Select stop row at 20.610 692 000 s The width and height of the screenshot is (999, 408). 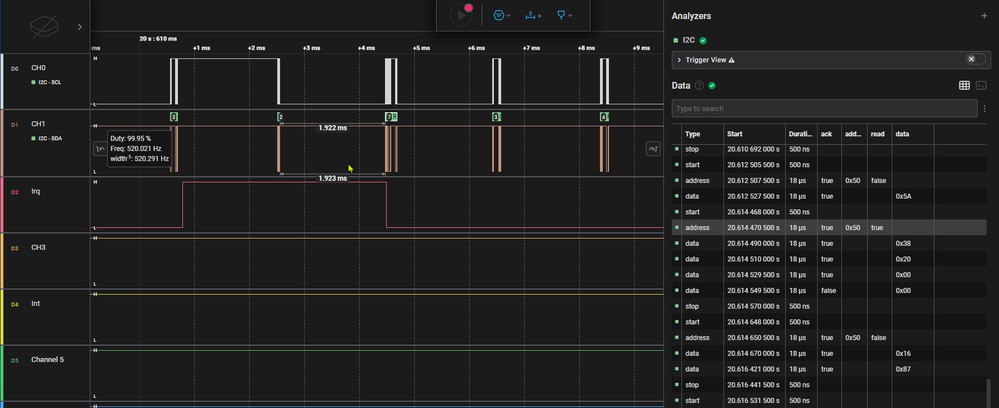click(830, 149)
